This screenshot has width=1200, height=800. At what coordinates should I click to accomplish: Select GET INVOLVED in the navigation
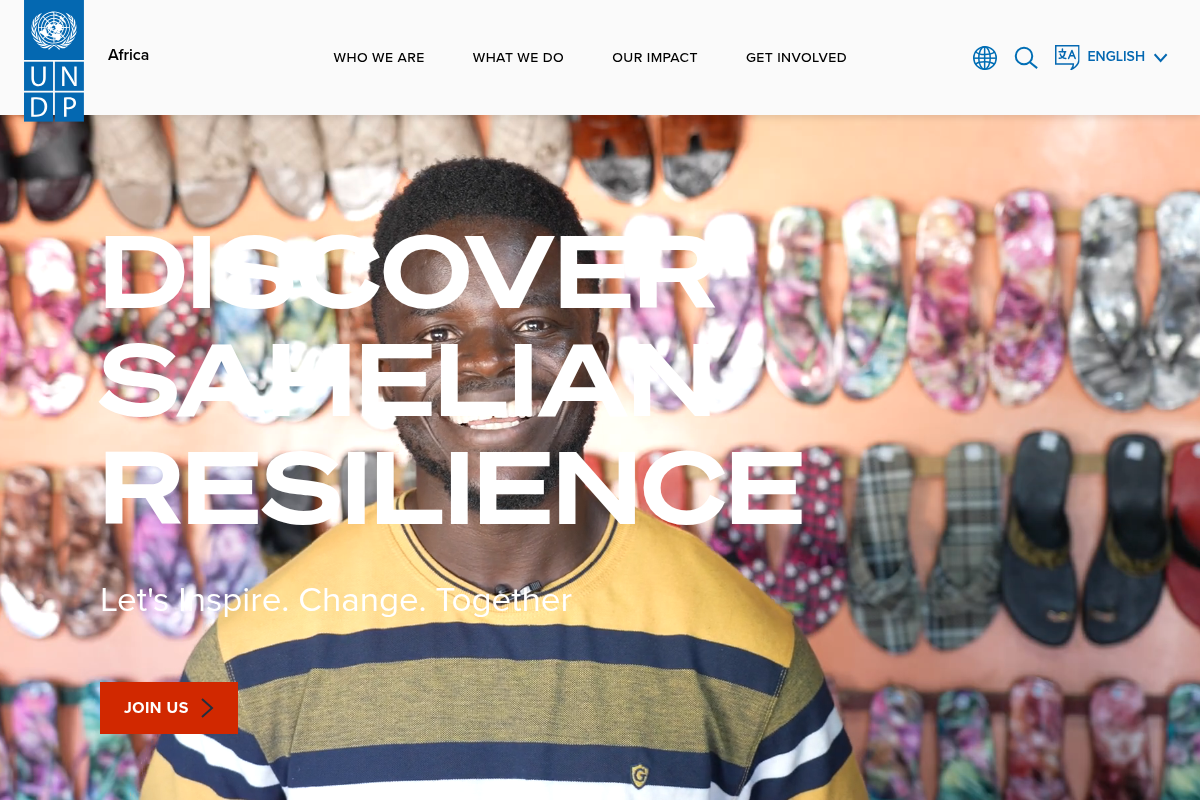796,58
